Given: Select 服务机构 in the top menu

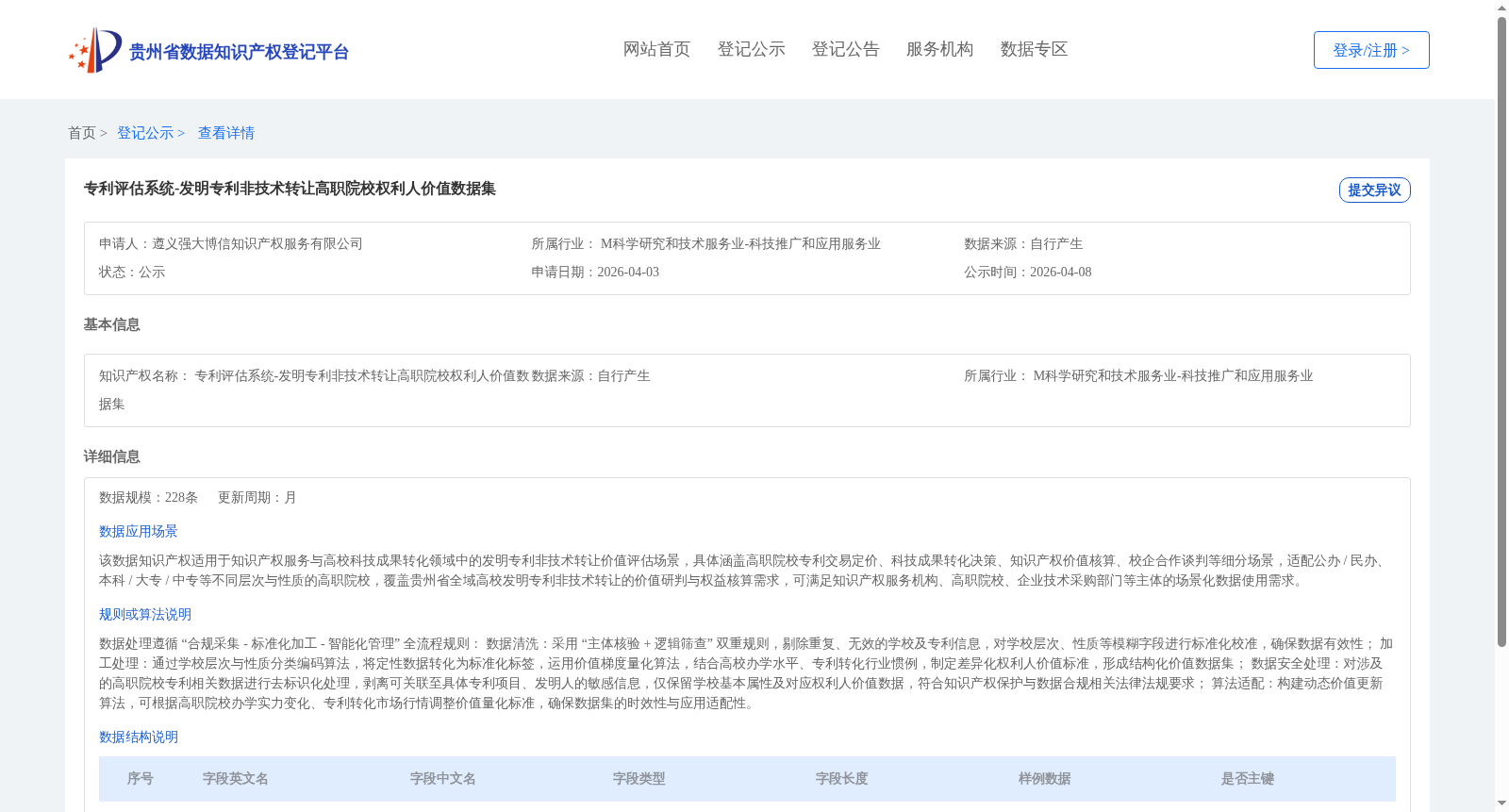Looking at the screenshot, I should tap(940, 49).
